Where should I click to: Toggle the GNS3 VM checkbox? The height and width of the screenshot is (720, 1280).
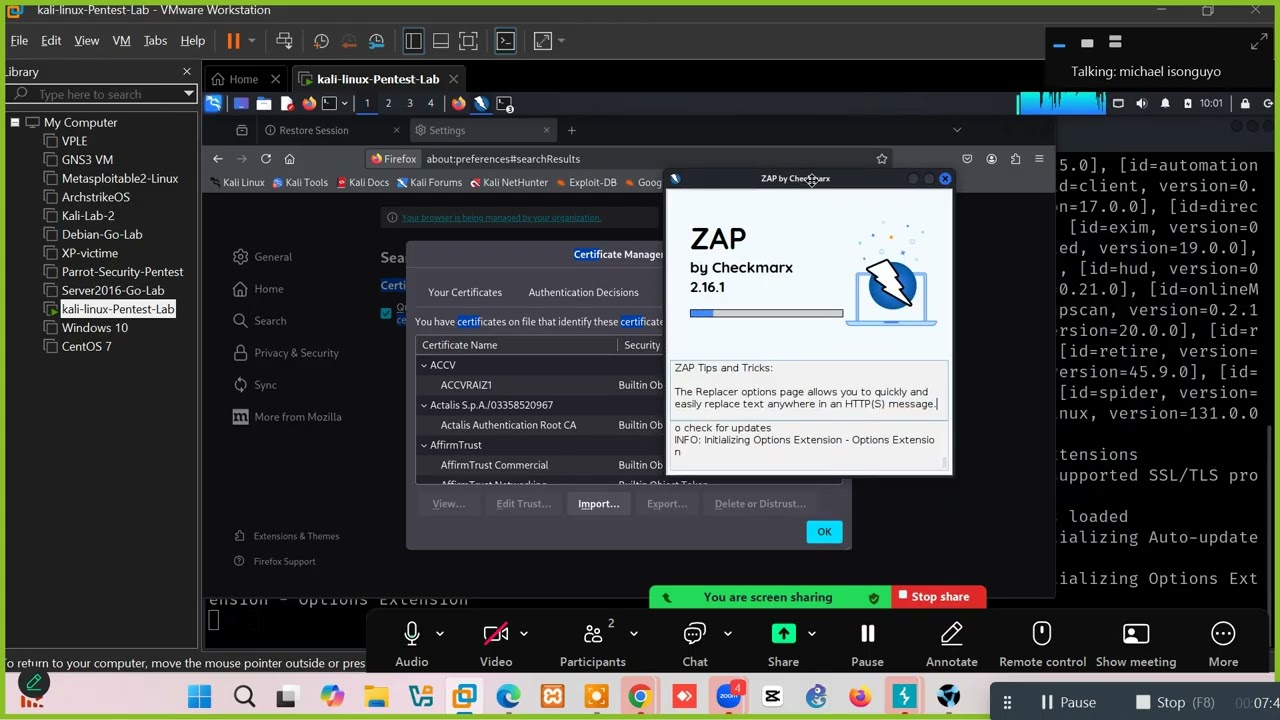(x=51, y=160)
